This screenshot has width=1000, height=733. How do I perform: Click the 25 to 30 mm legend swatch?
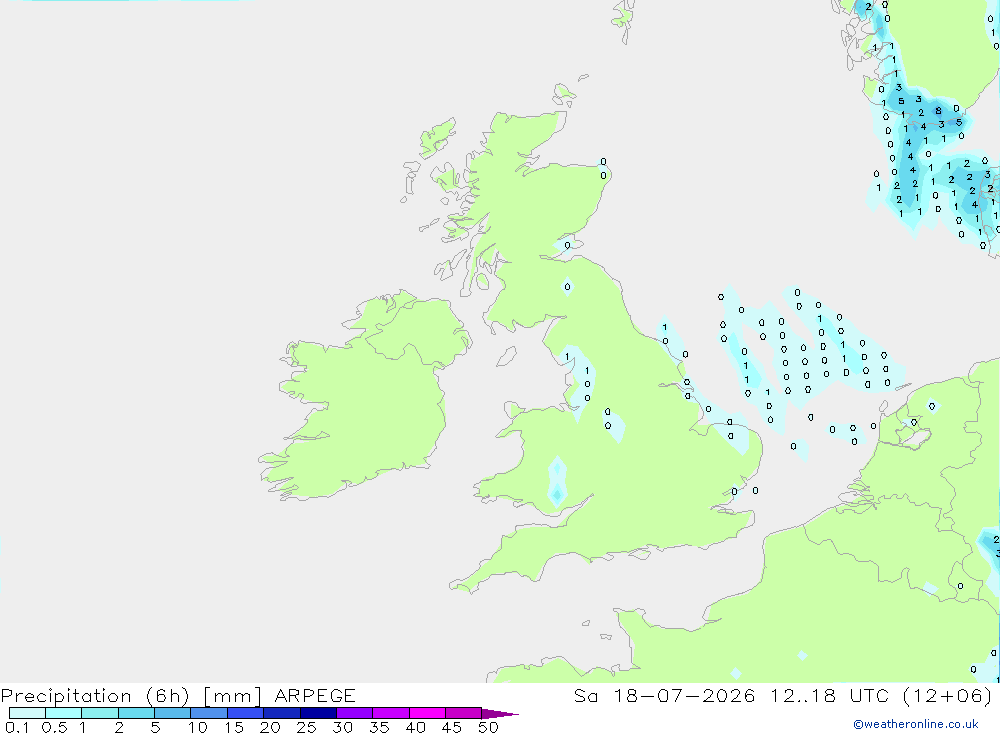click(318, 713)
